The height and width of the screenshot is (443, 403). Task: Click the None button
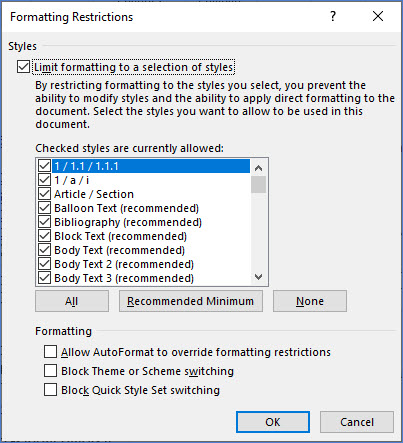310,301
